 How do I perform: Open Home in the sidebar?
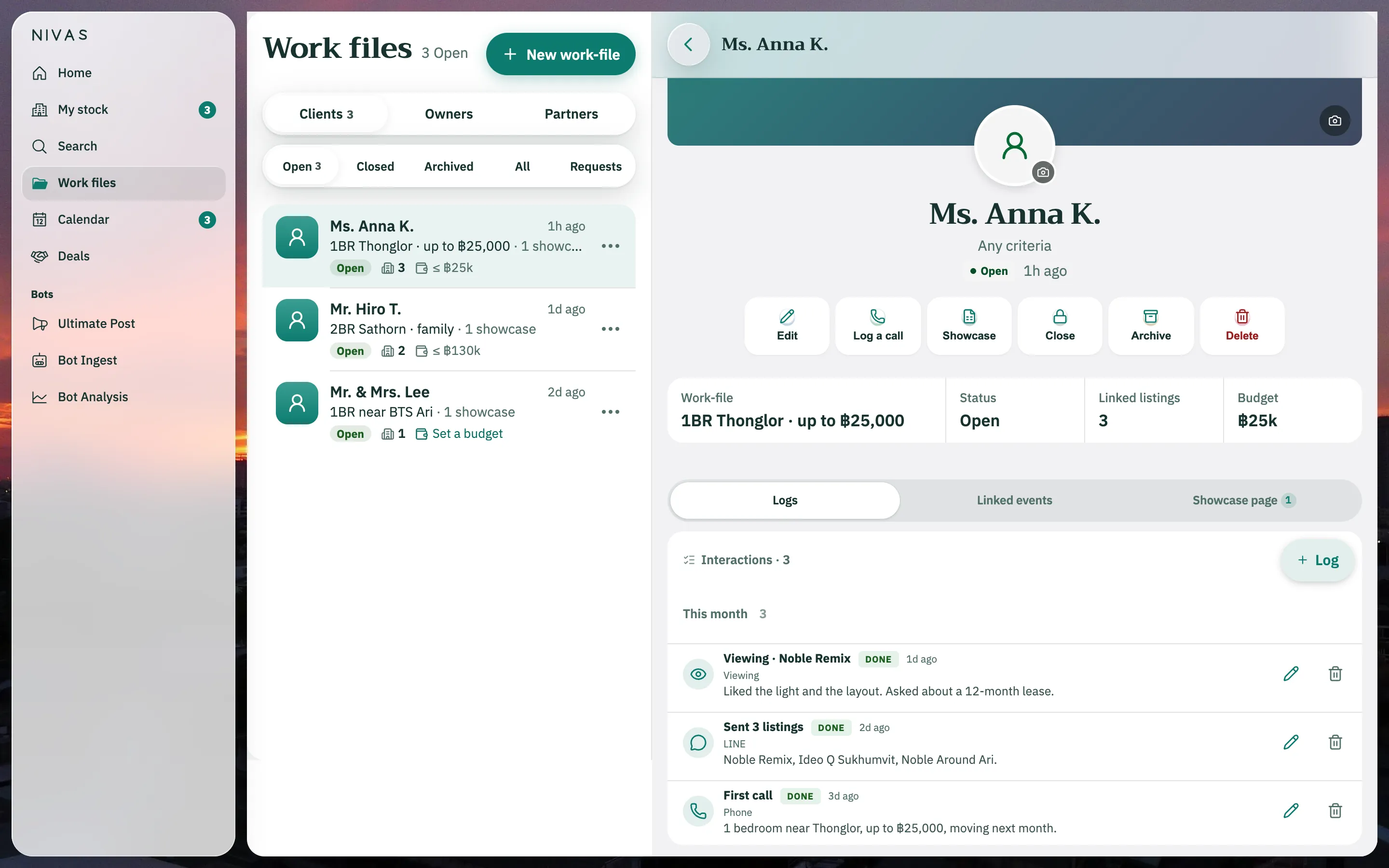click(x=123, y=73)
